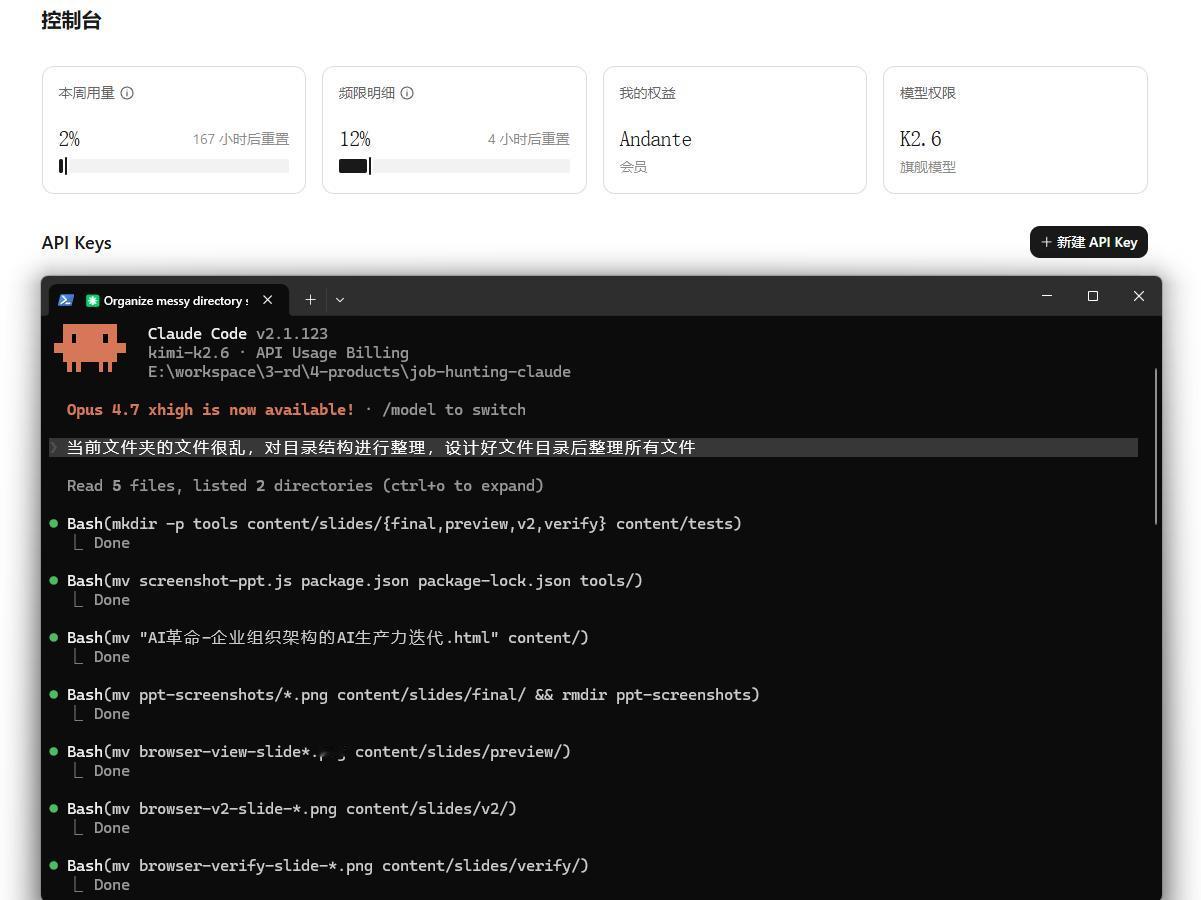Click the Bash mkdir -p tools command line
This screenshot has height=900, width=1201.
pyautogui.click(x=404, y=524)
